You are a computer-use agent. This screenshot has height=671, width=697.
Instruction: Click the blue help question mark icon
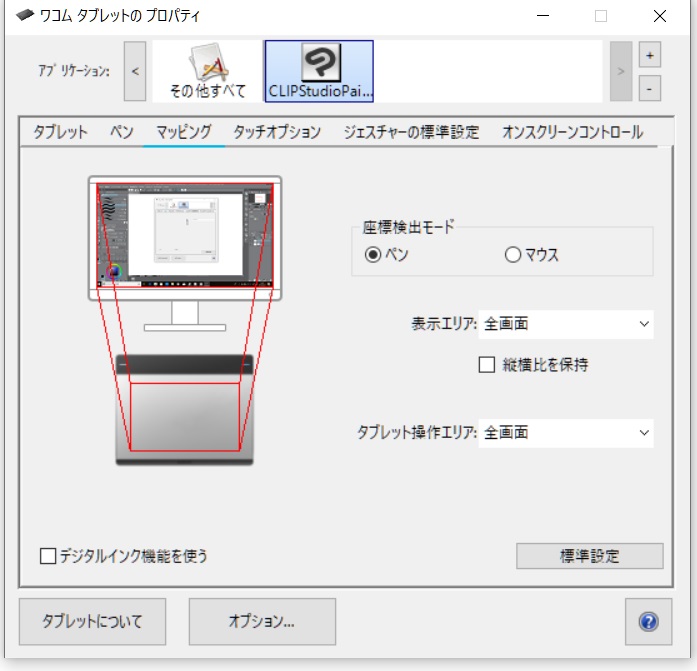click(648, 621)
